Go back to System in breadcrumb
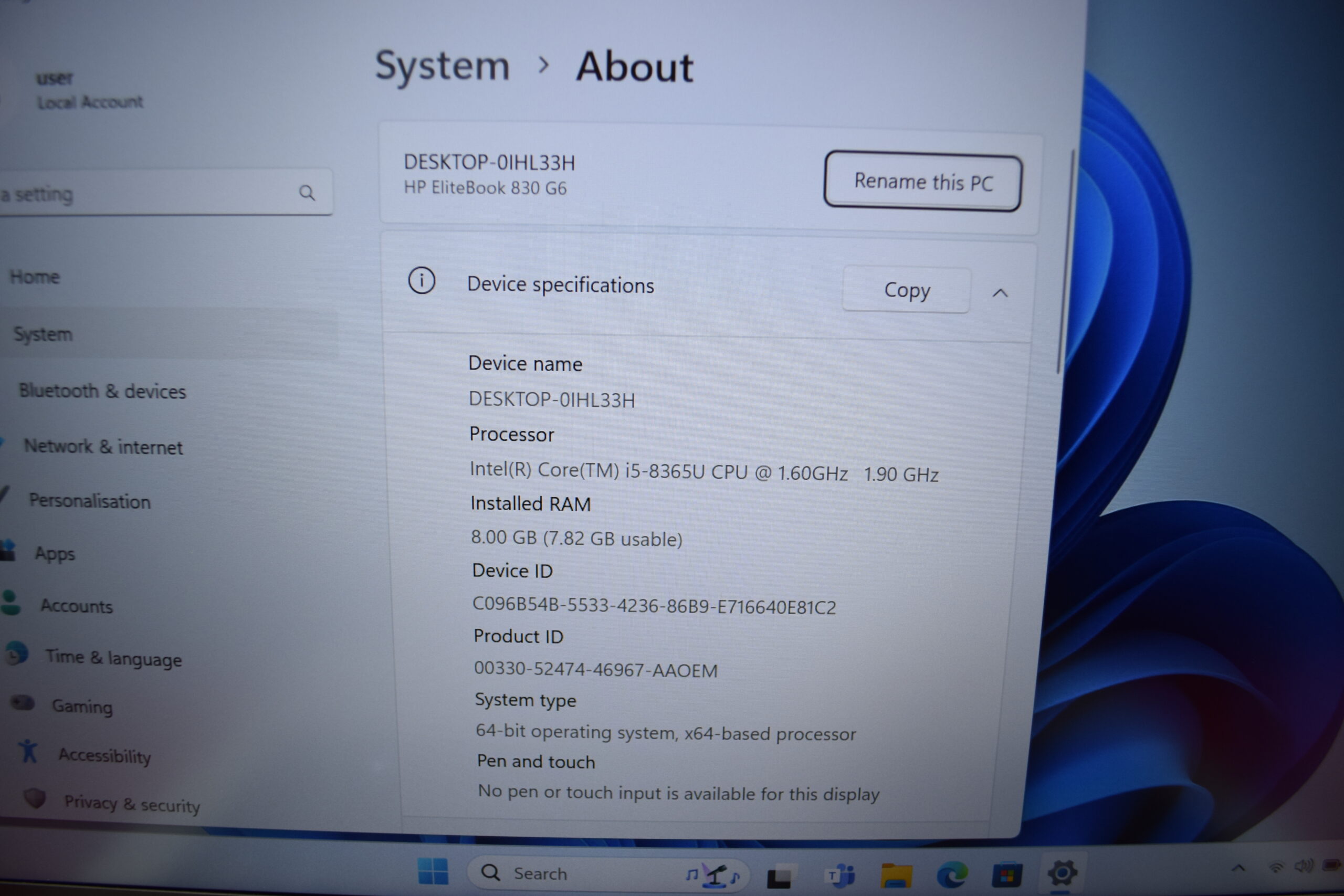This screenshot has width=1344, height=896. (x=442, y=66)
